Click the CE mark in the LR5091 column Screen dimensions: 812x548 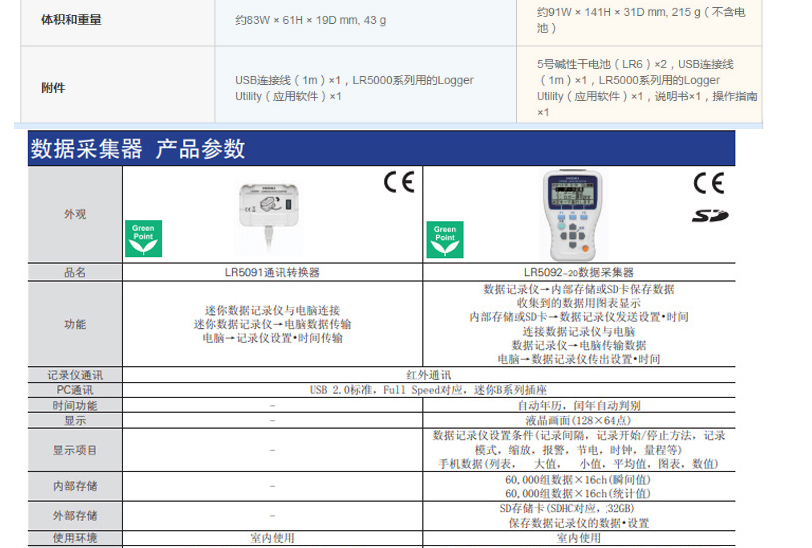398,183
